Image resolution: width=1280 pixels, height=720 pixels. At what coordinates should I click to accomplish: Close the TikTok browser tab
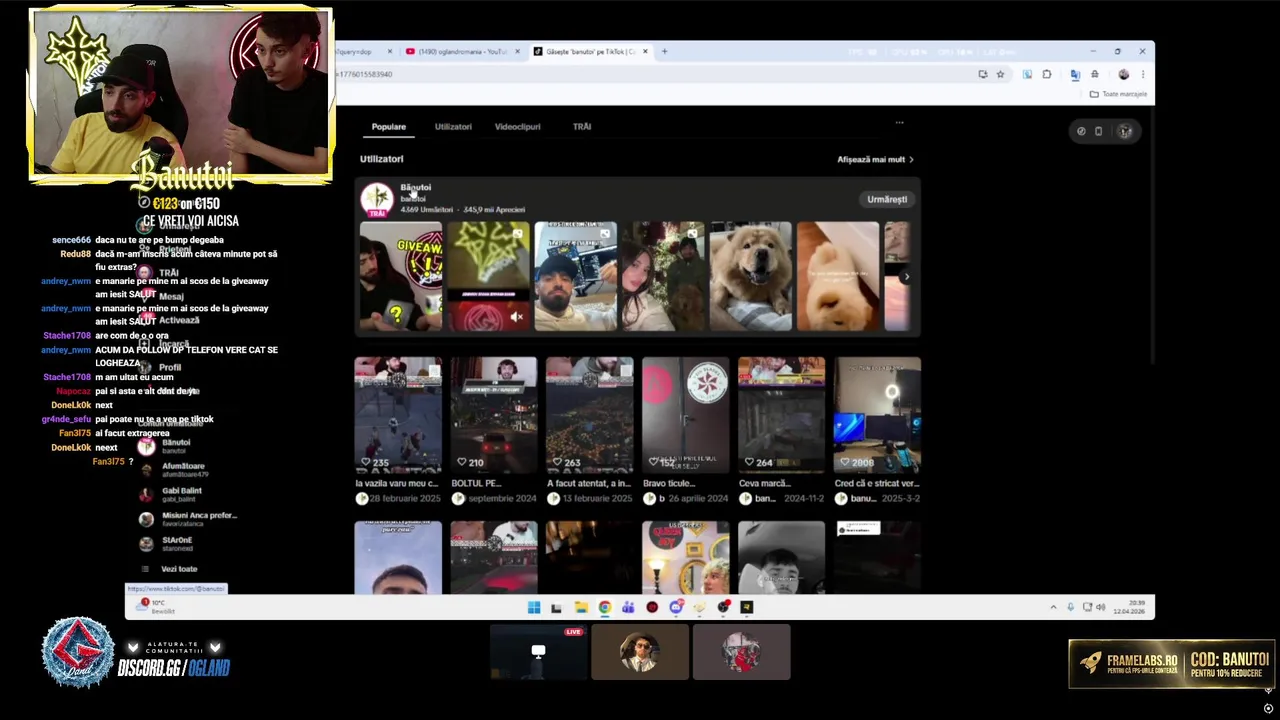pos(645,52)
